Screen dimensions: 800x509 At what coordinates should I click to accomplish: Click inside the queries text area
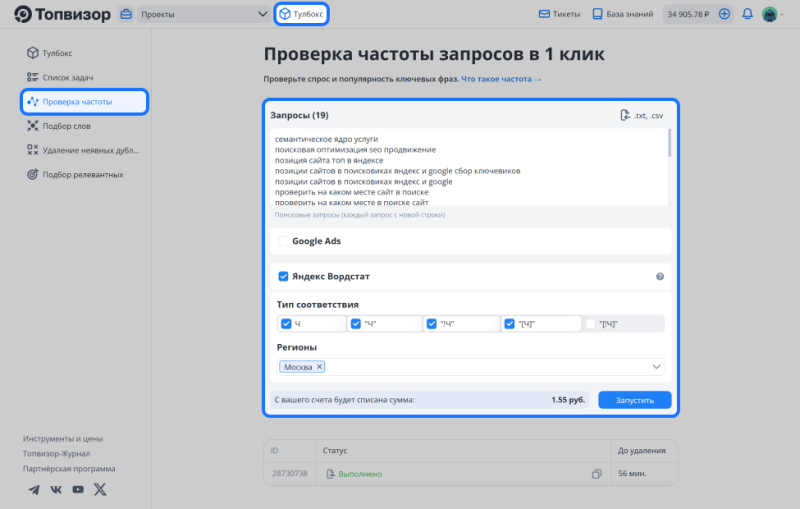tap(469, 168)
